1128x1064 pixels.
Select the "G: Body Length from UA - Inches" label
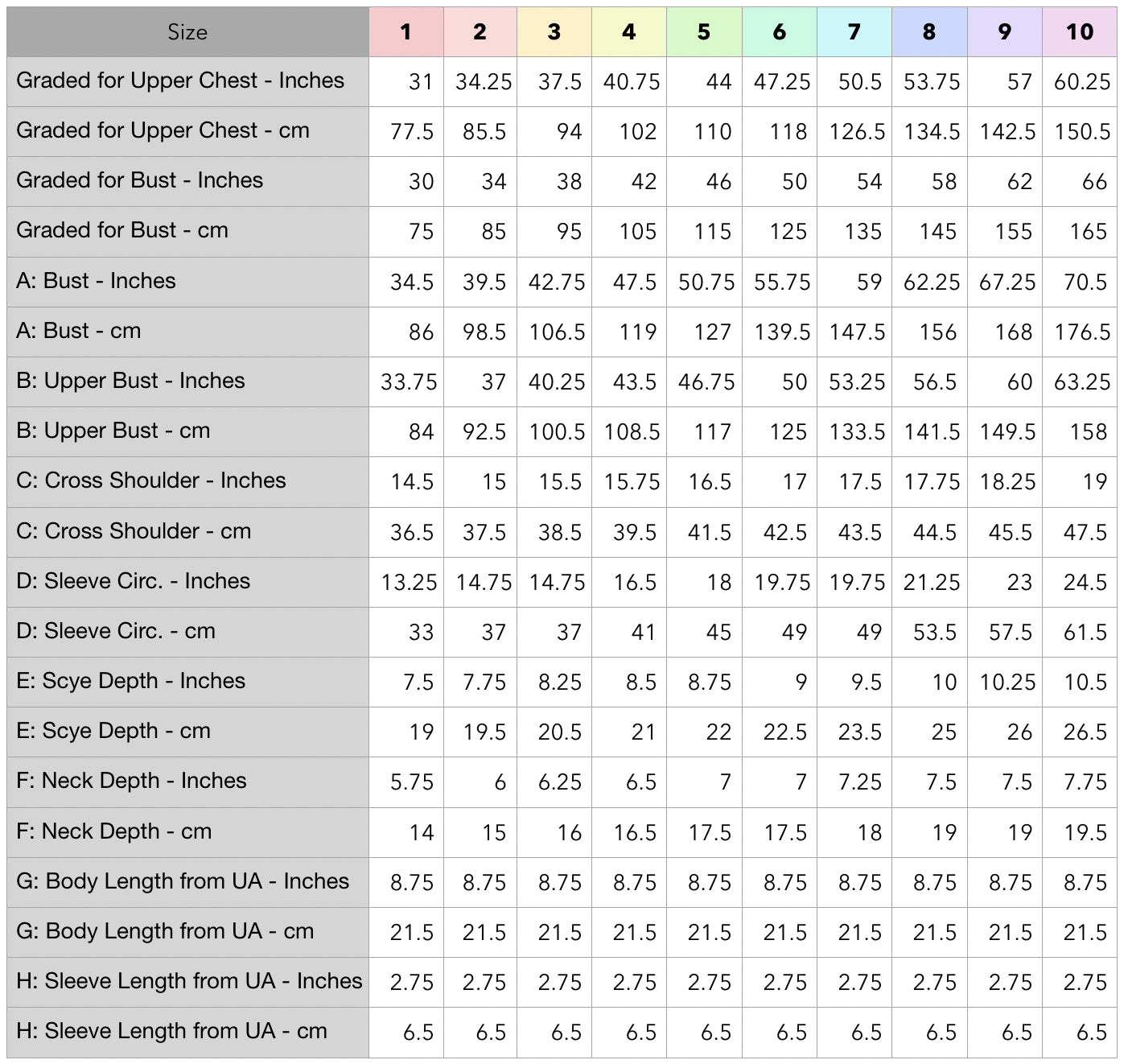183,881
